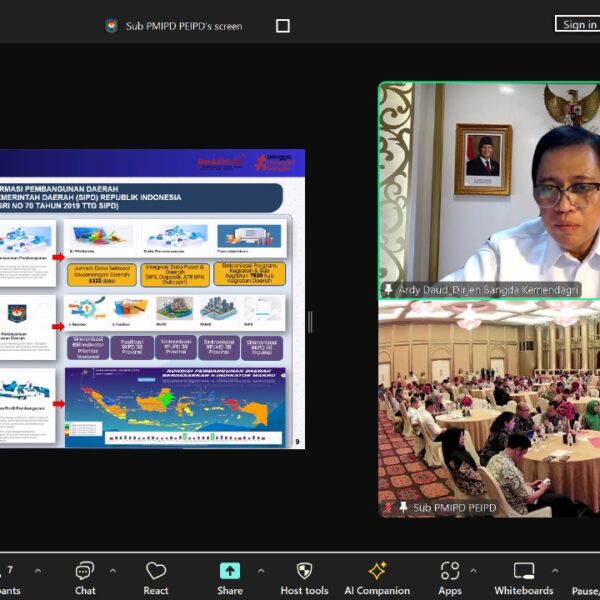Select Ardy Daud's video tile
The height and width of the screenshot is (600, 600).
click(489, 190)
